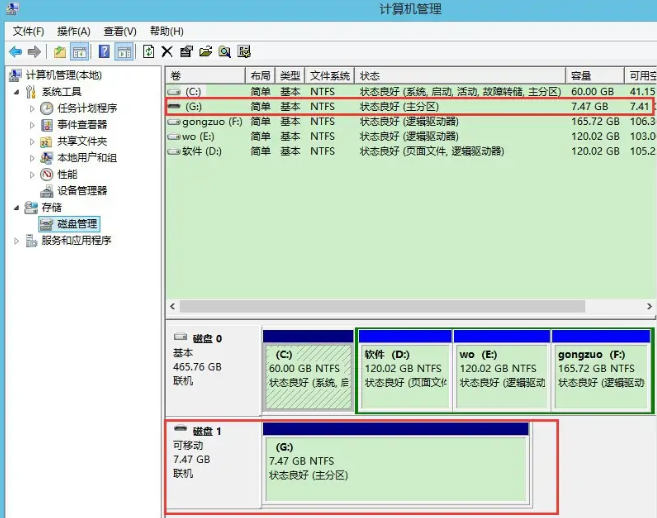Select the 软件 (D:) partition block
Viewport: 657px width, 518px height.
pyautogui.click(x=403, y=375)
